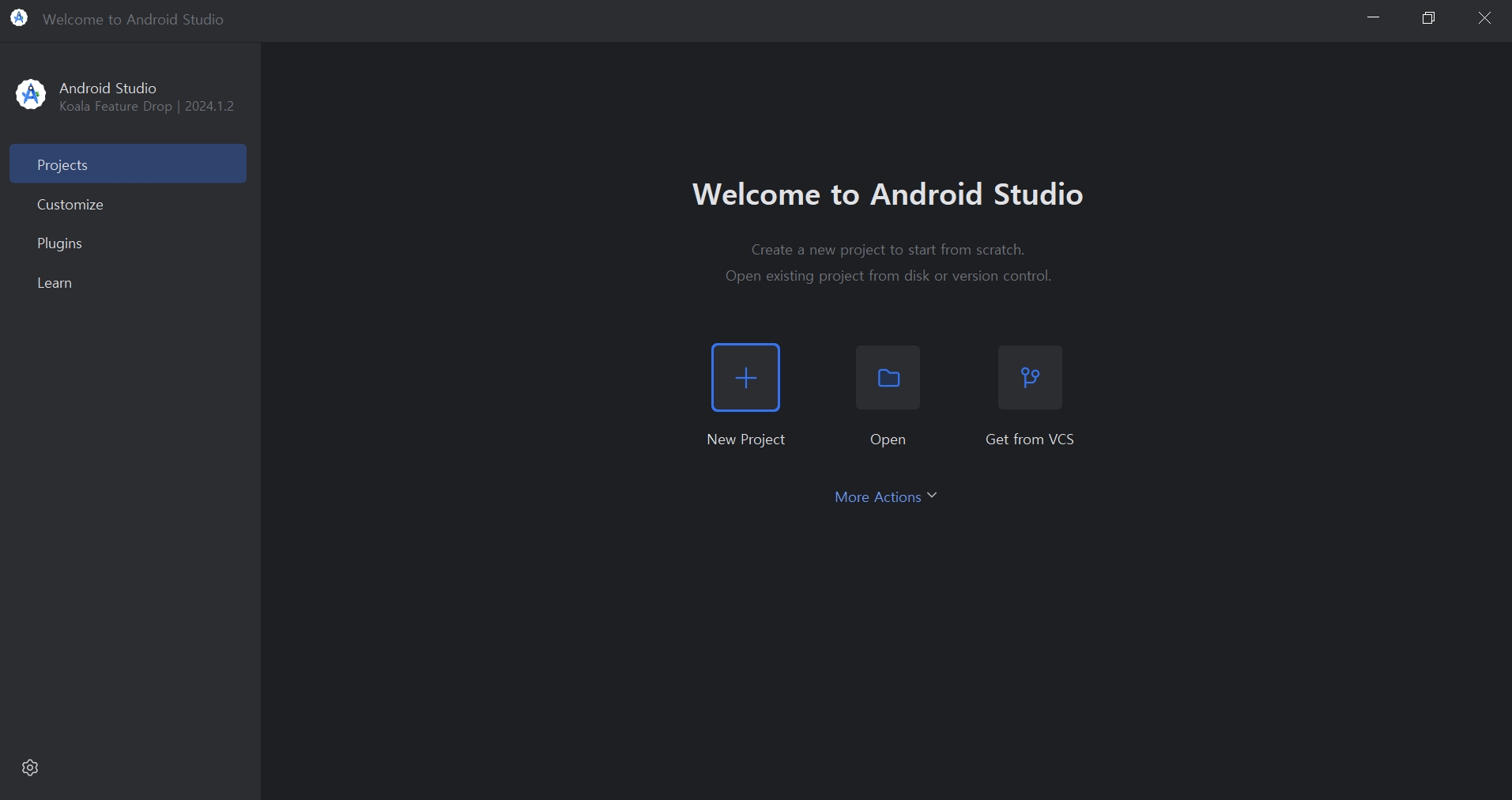Screen dimensions: 1512x800
Task: Open the Plugins tab
Action: tap(128, 243)
